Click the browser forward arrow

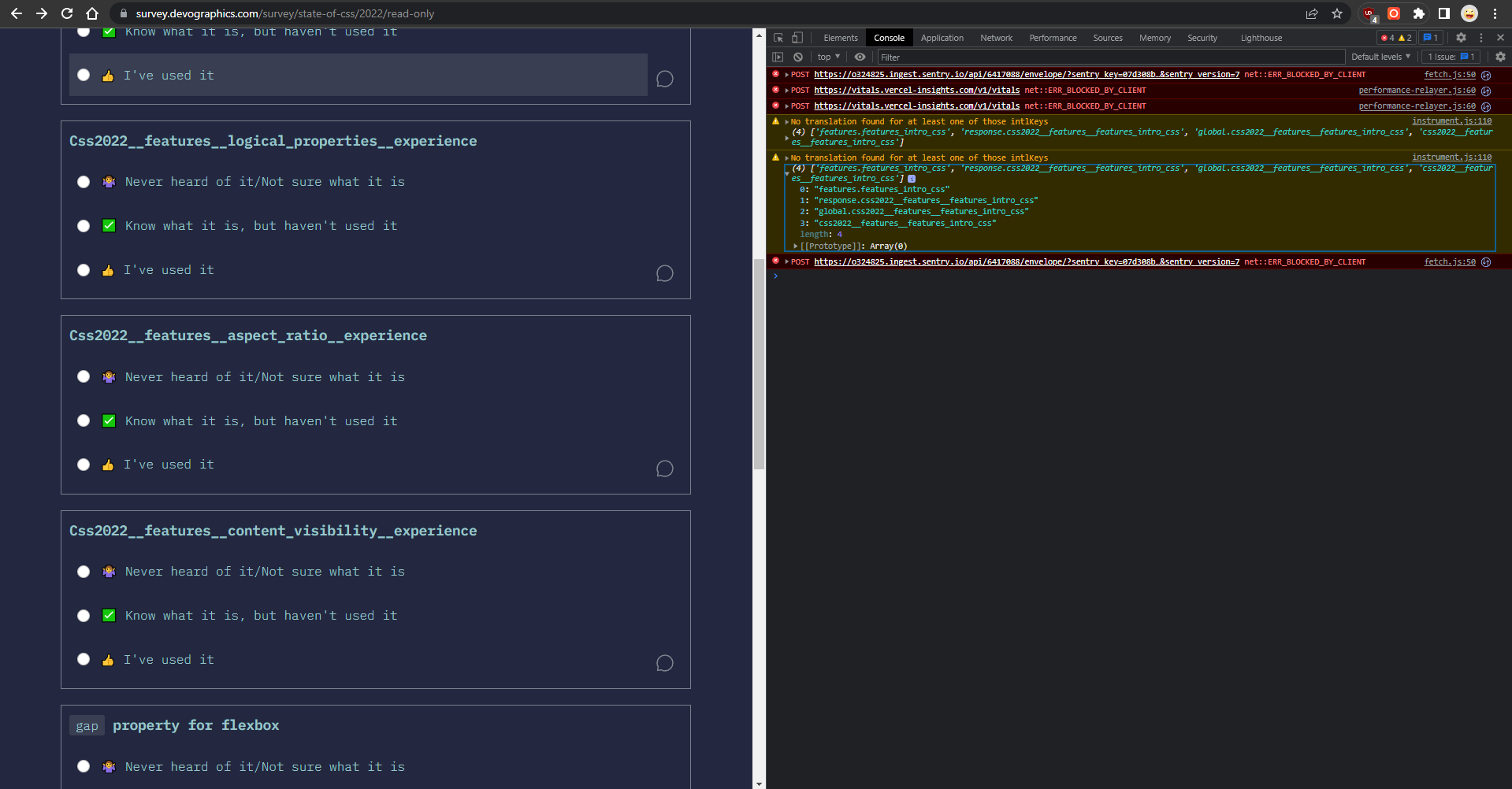(42, 13)
